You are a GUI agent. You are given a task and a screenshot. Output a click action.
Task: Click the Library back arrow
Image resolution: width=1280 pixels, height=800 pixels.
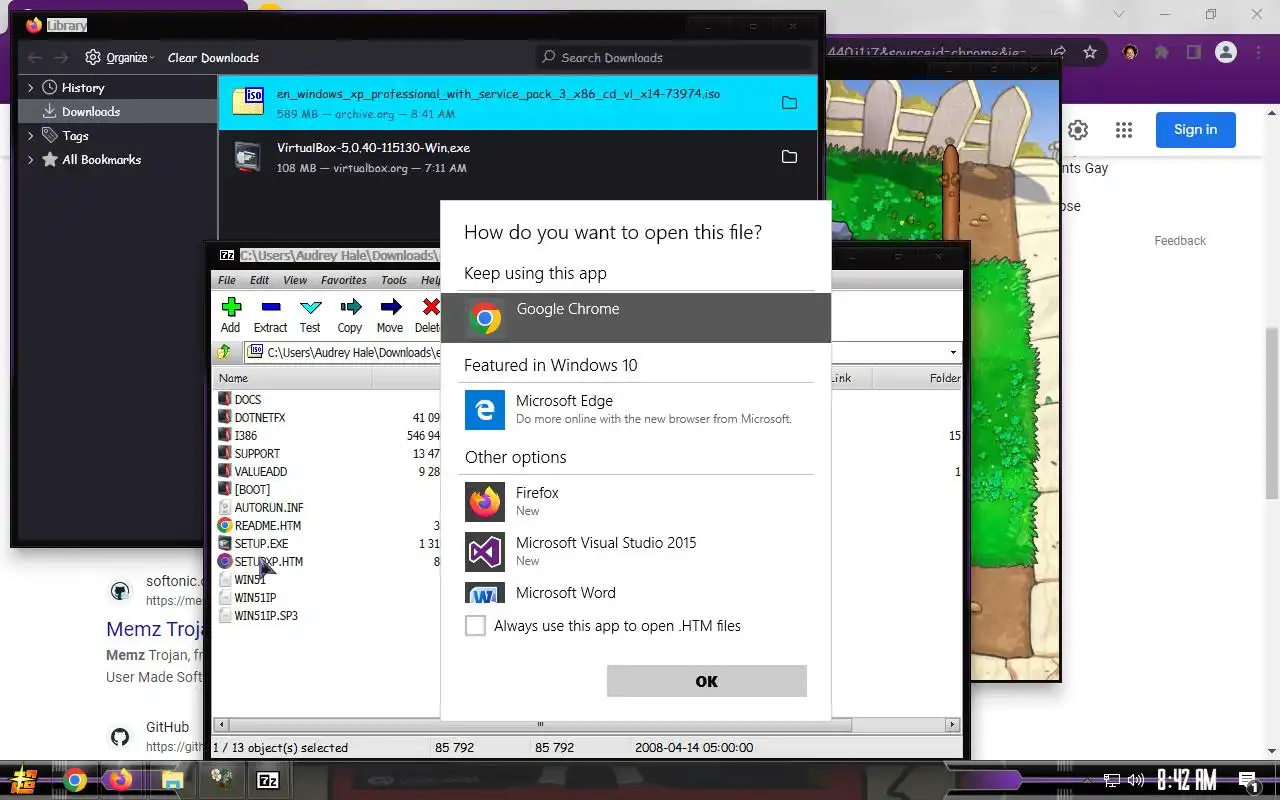pos(35,58)
